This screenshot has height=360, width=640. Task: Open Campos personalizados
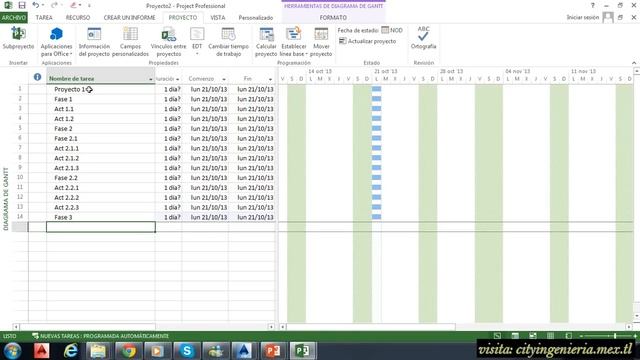tap(130, 42)
